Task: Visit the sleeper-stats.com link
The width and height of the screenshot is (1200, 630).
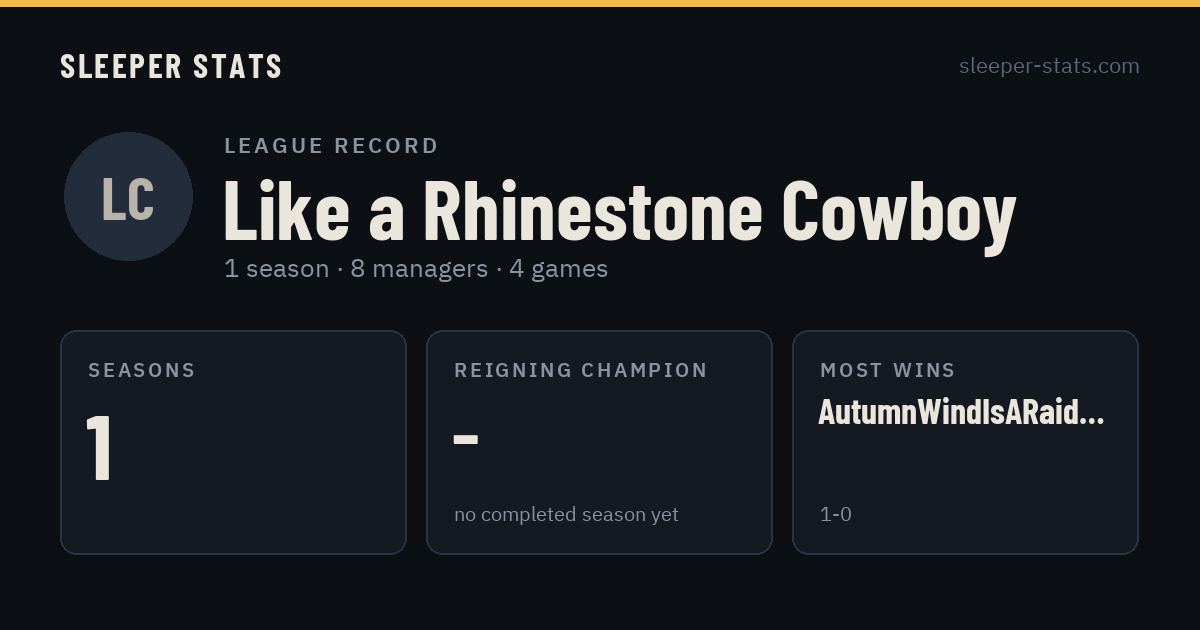Action: click(1049, 66)
